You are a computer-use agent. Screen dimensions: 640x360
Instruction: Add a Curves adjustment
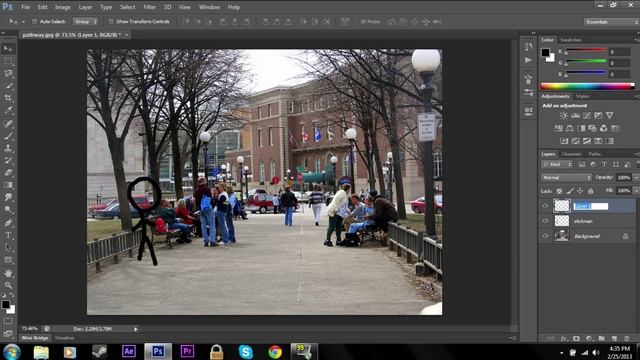(x=587, y=116)
